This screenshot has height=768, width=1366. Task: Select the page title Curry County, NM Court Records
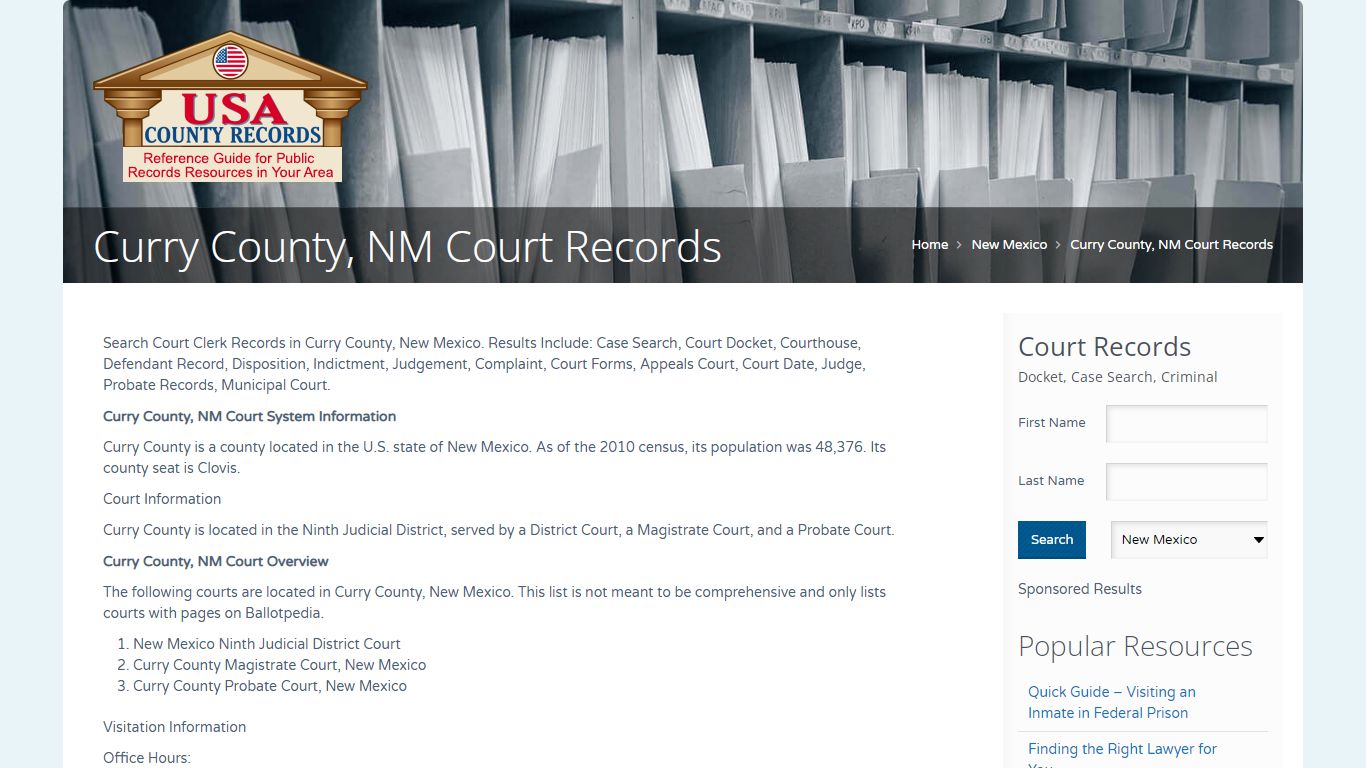(x=407, y=247)
